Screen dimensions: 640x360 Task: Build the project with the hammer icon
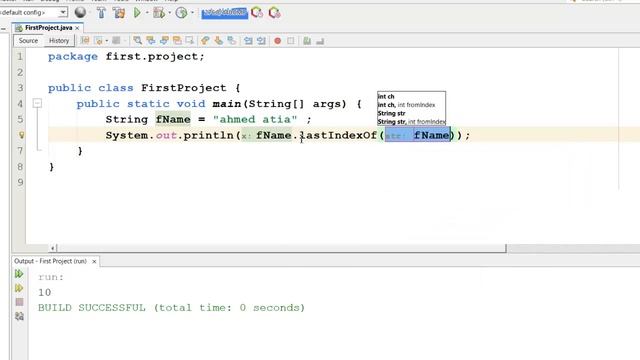(x=101, y=13)
